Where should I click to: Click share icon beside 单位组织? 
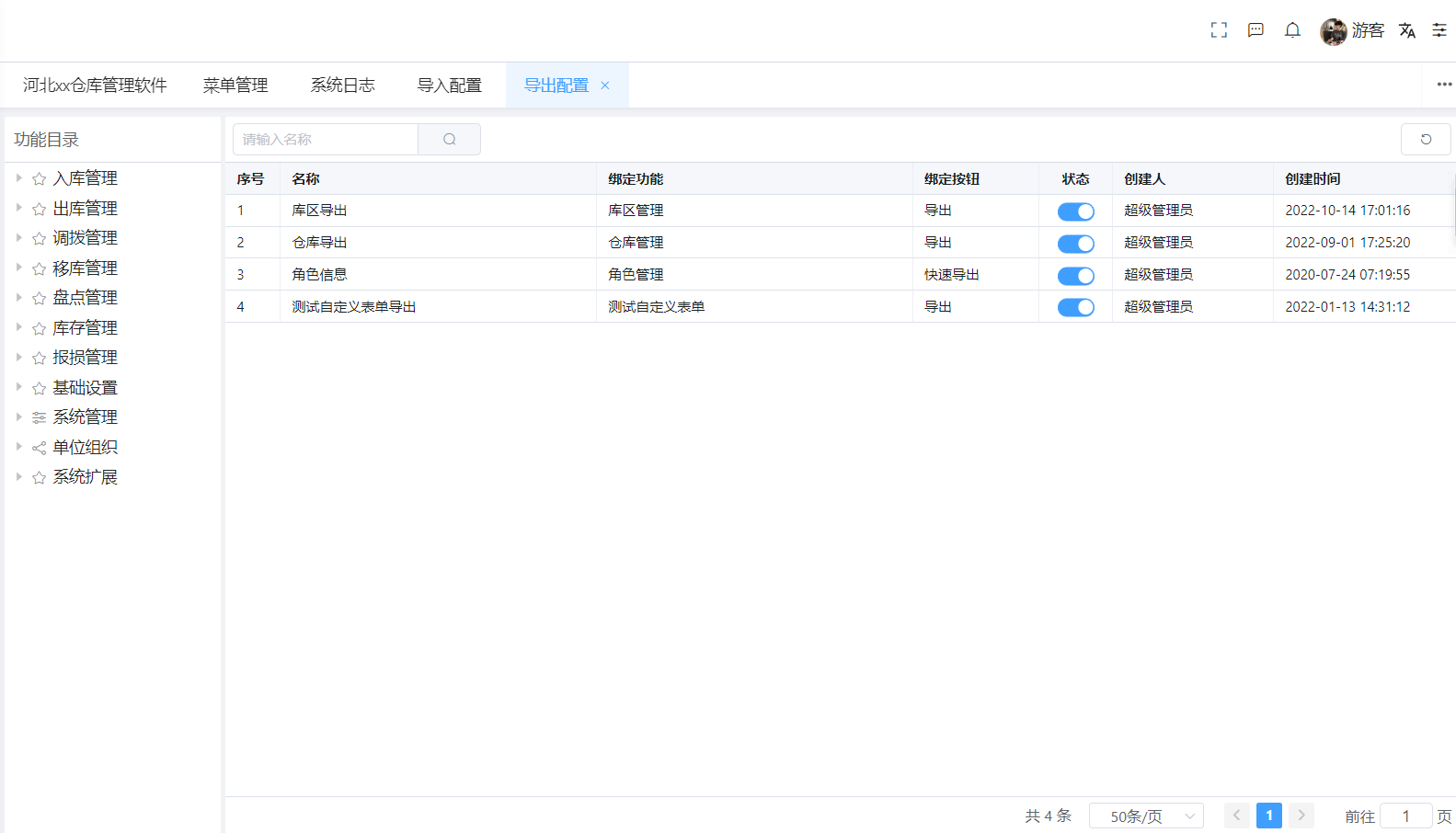(39, 448)
